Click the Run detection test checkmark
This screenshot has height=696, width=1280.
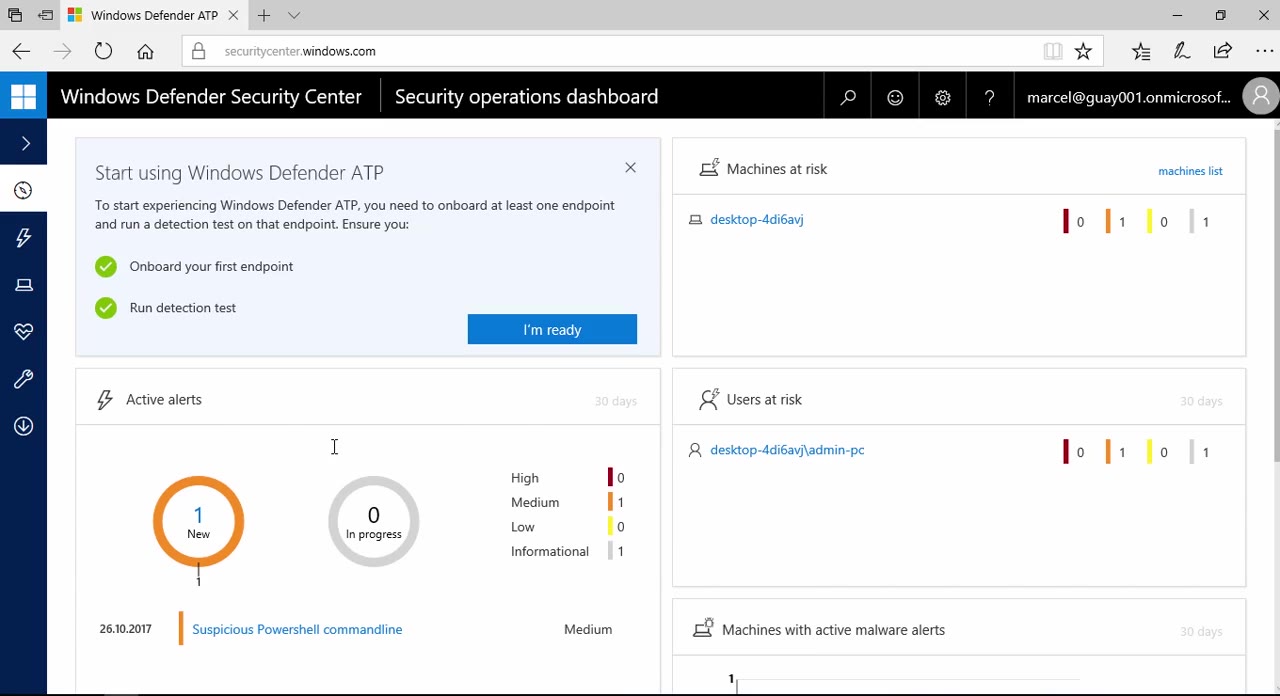(x=106, y=307)
